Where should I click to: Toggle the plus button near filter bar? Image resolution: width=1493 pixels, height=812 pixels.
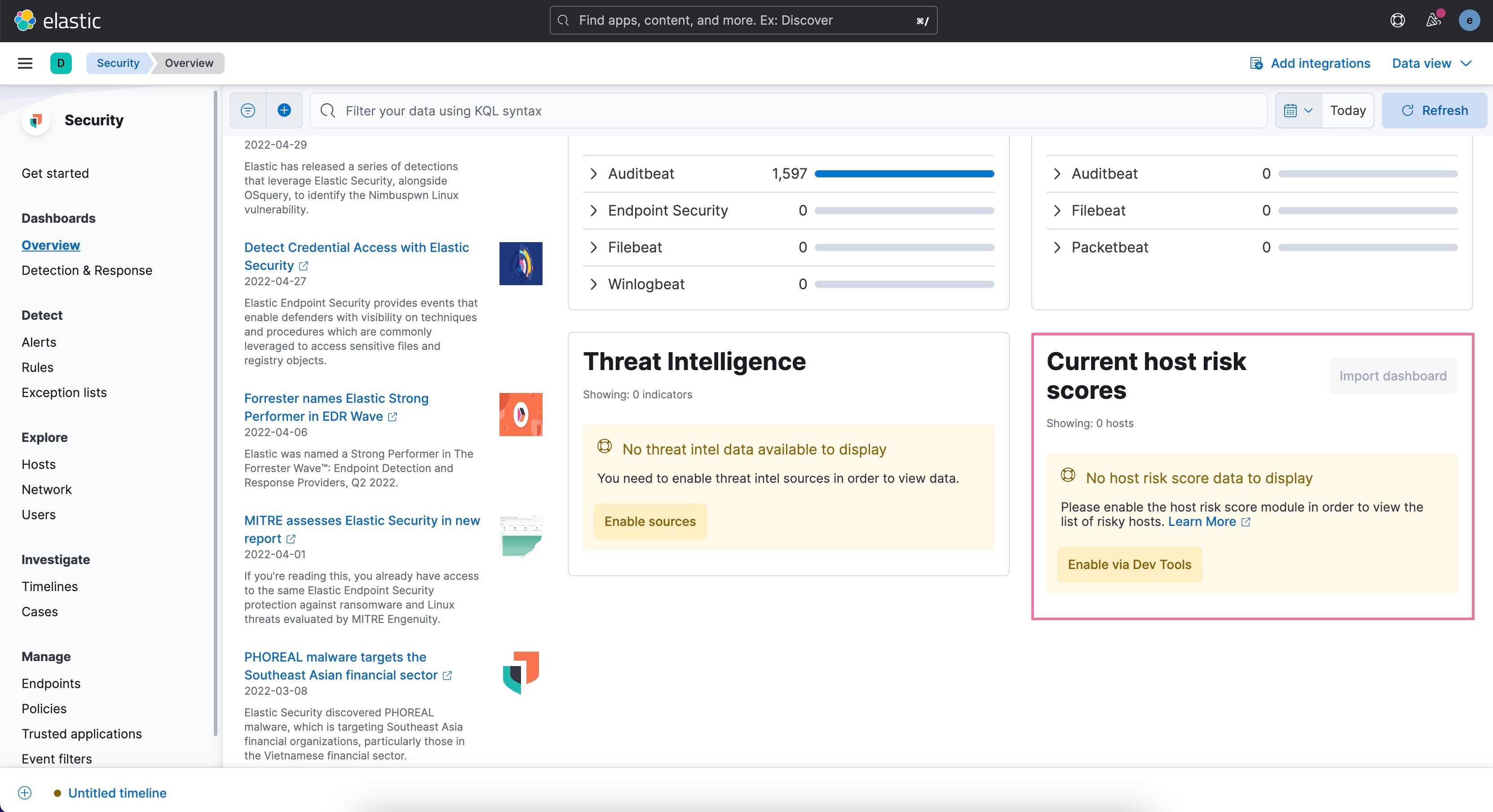pyautogui.click(x=284, y=110)
